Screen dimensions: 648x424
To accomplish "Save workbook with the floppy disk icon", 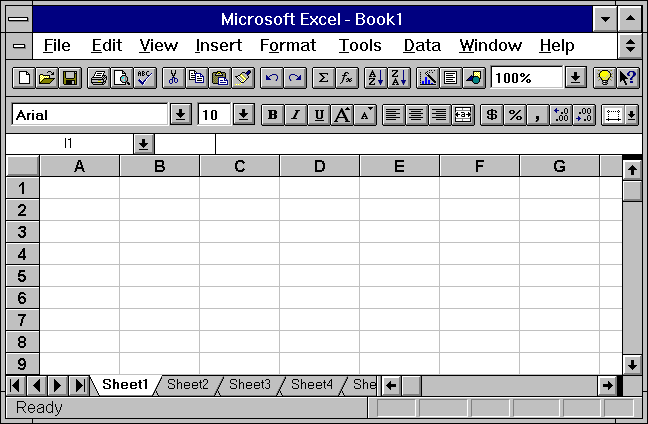I will click(x=70, y=78).
